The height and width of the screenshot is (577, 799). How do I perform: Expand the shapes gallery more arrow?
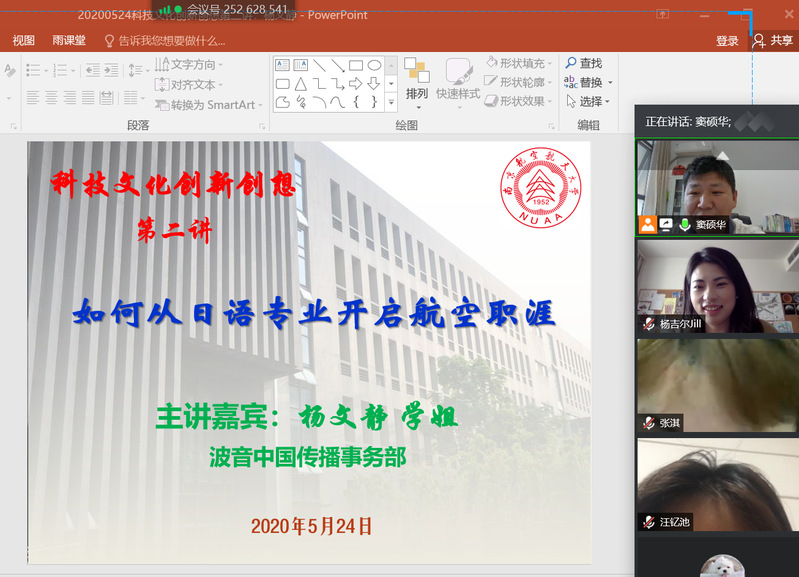point(391,103)
